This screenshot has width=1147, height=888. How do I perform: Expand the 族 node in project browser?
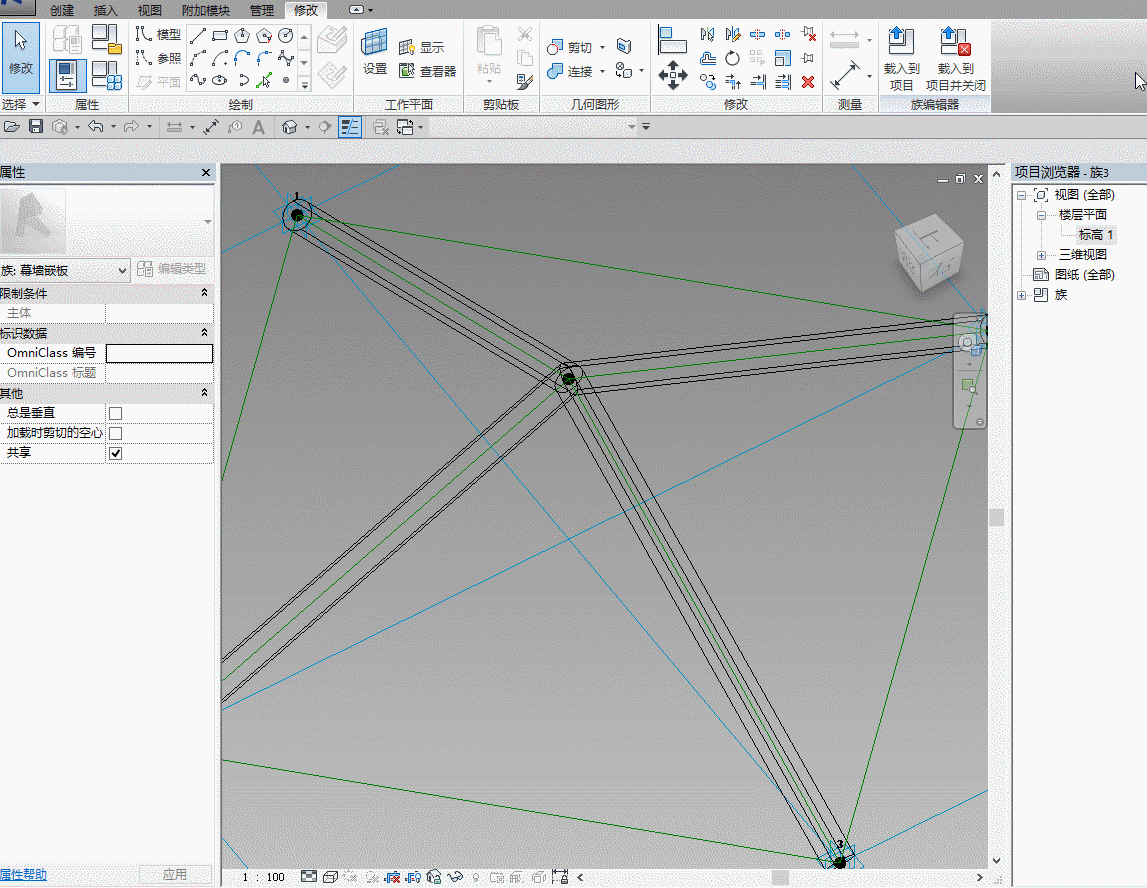(1022, 295)
